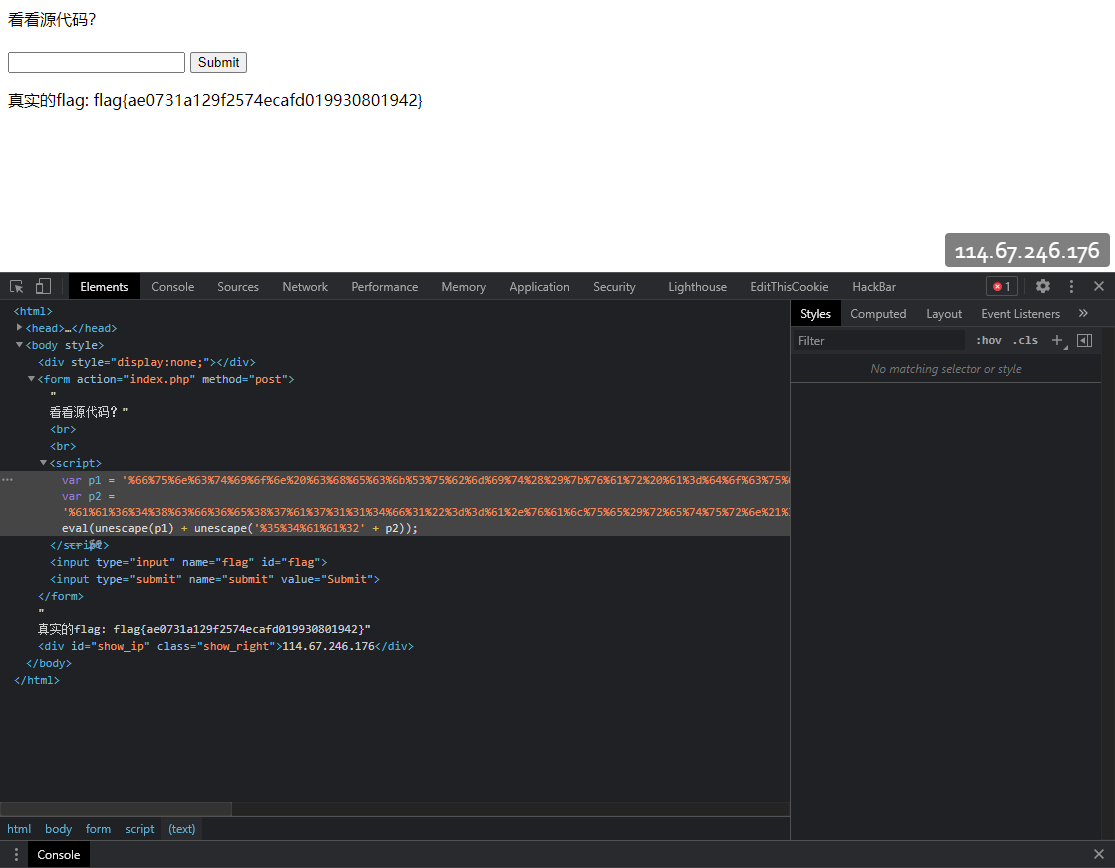Toggle the device toolbar icon
Image resolution: width=1115 pixels, height=868 pixels.
tap(43, 286)
